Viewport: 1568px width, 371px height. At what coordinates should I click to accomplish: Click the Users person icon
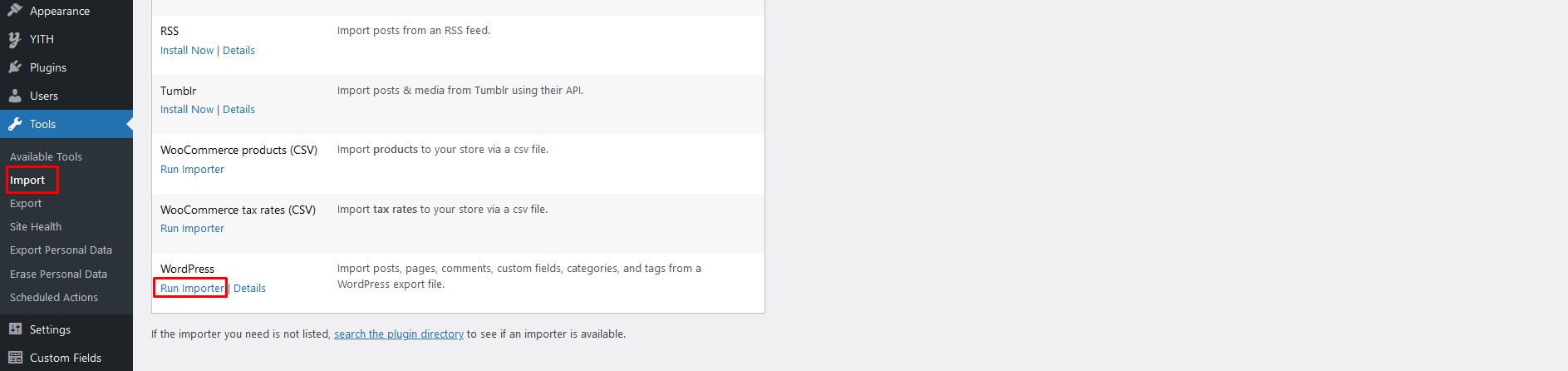(15, 96)
